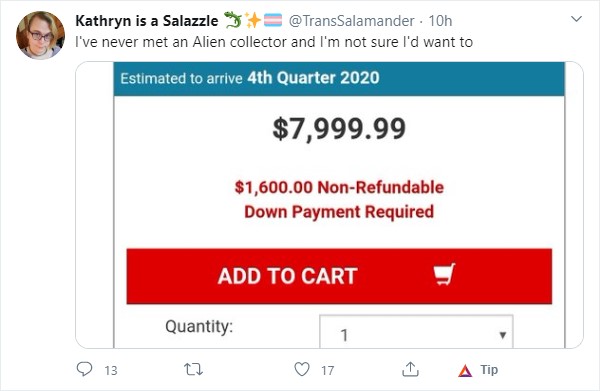This screenshot has height=391, width=612.
Task: Like the tweet with the heart icon
Action: click(302, 369)
